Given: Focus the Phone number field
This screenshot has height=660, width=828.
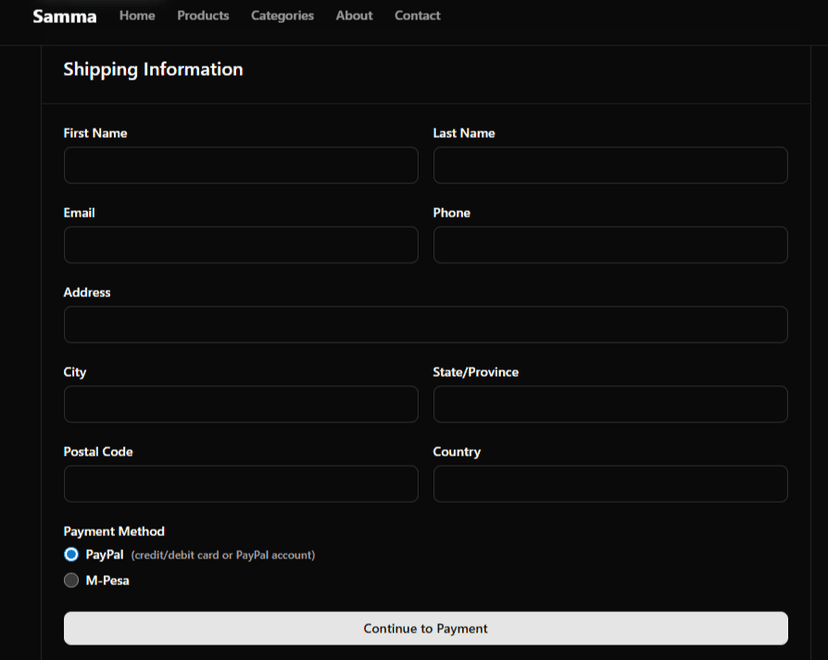Looking at the screenshot, I should click(x=610, y=245).
